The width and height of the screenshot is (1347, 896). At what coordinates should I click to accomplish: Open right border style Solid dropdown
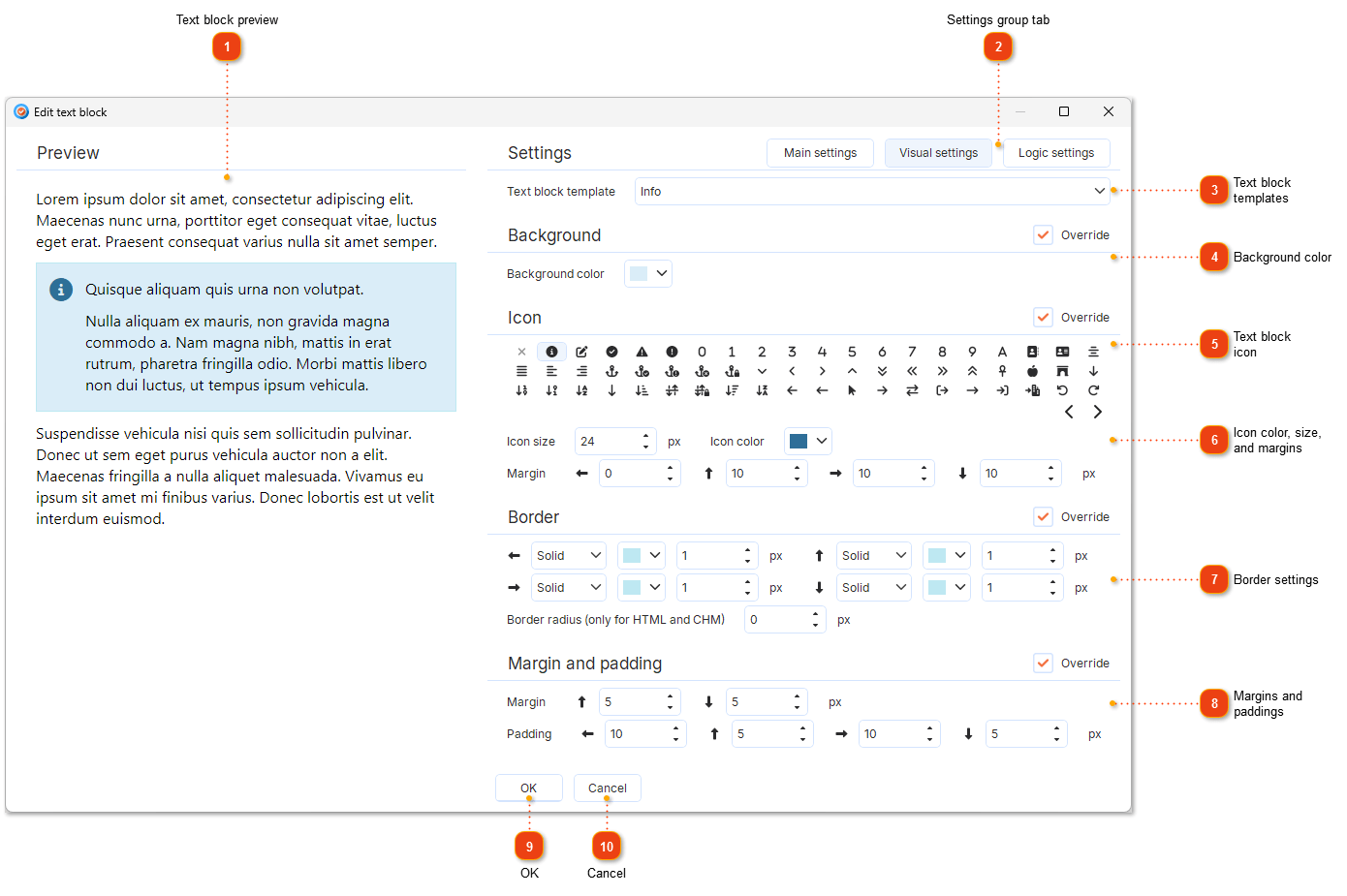[569, 587]
